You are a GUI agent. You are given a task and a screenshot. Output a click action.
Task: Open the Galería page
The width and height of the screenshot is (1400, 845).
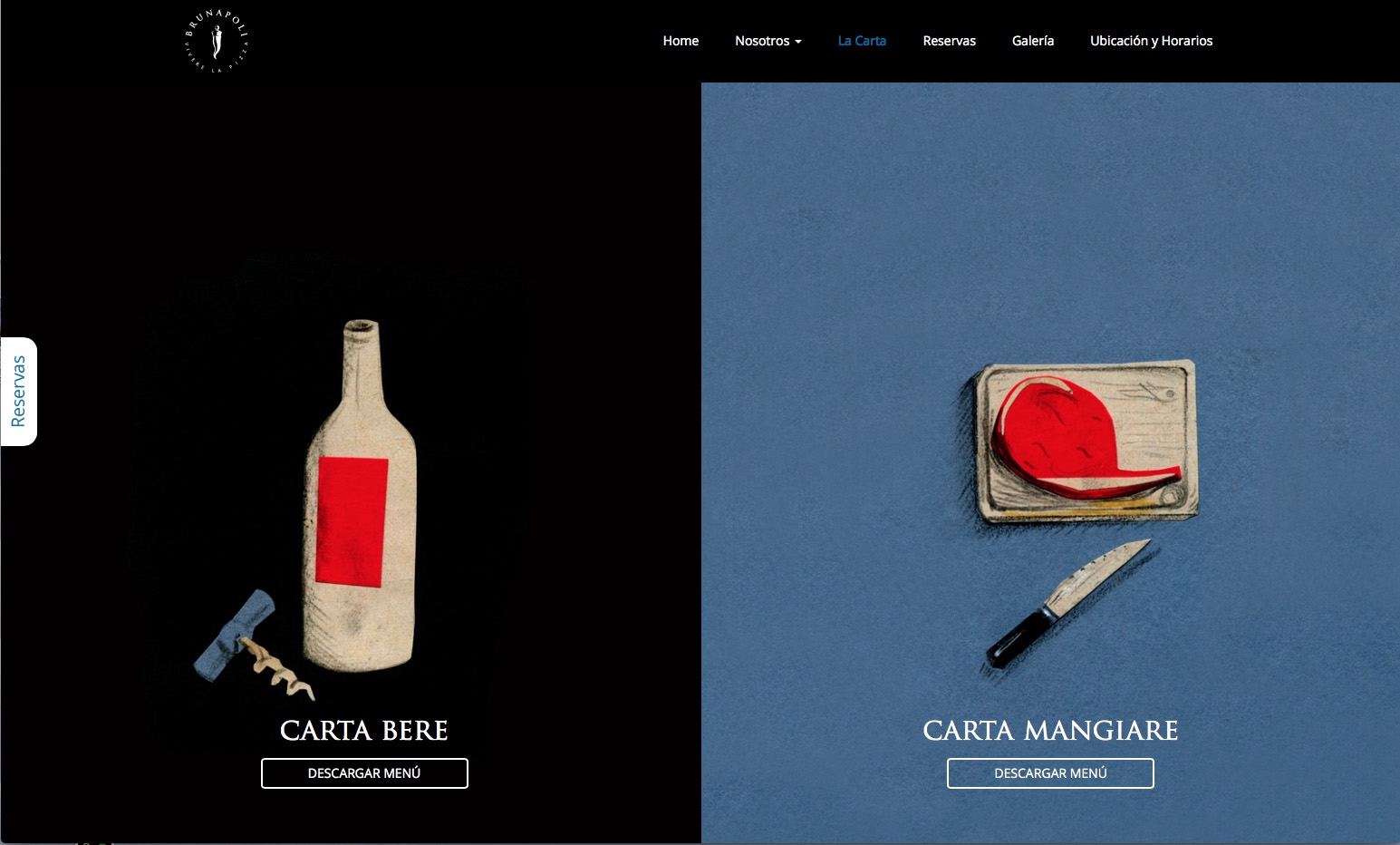click(x=1033, y=41)
